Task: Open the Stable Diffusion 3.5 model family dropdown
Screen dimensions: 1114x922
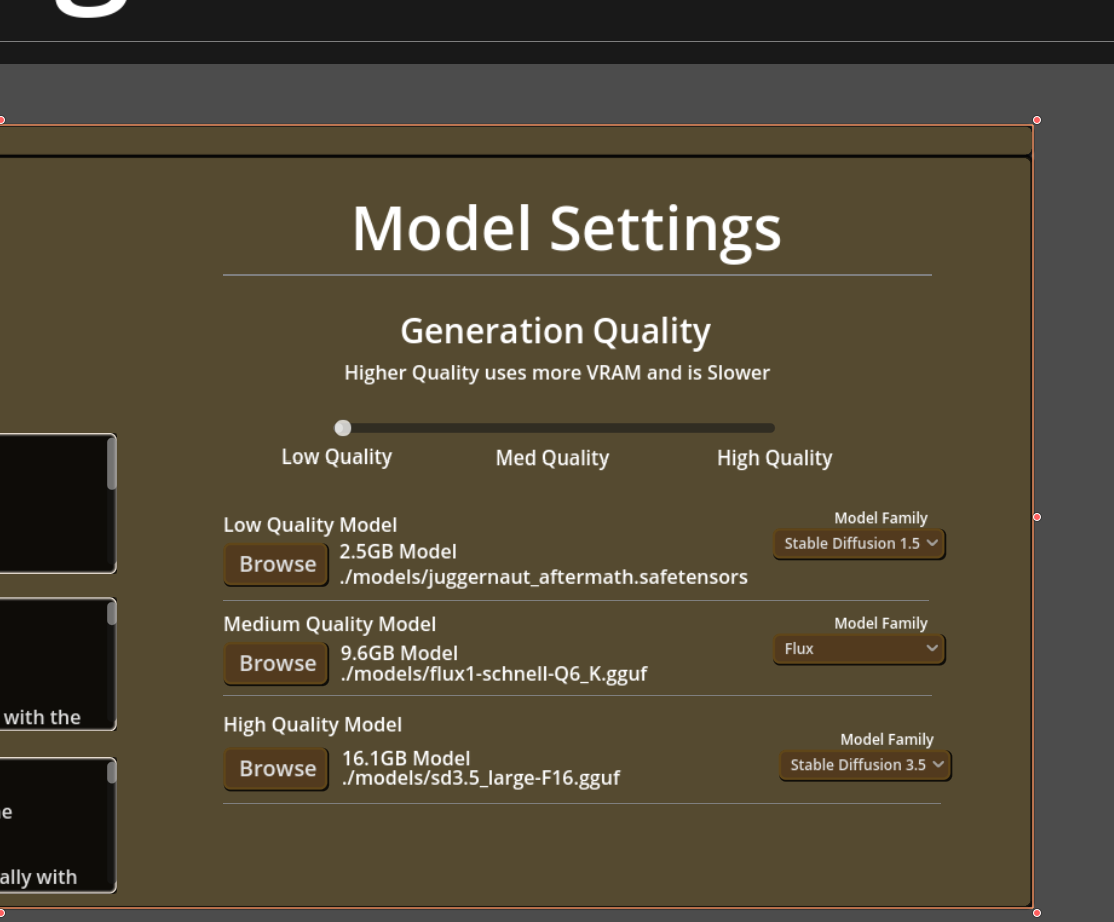Action: click(865, 765)
